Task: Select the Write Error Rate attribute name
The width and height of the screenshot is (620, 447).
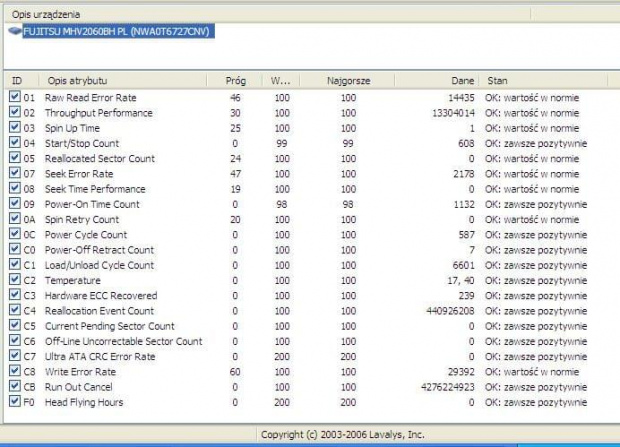Action: (80, 372)
